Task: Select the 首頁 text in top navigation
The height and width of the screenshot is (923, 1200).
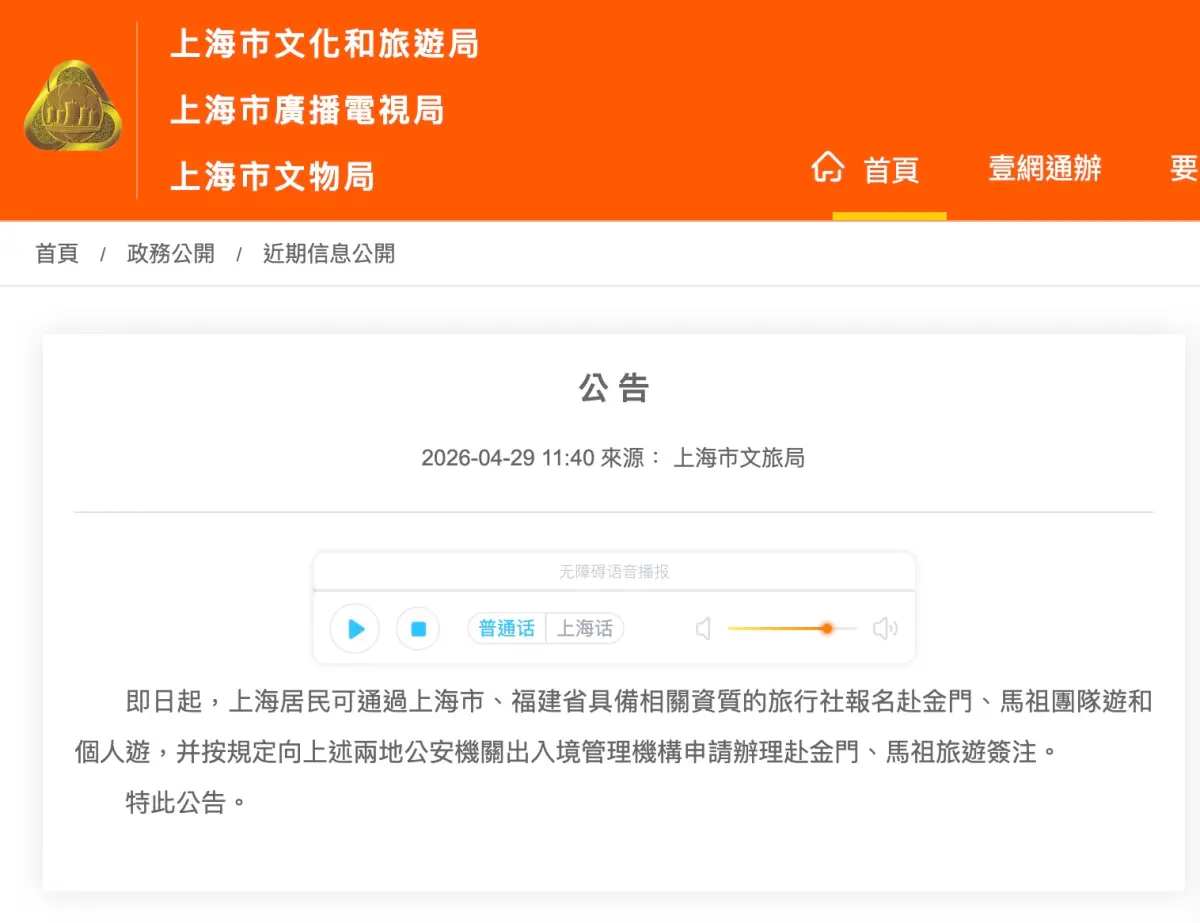Action: coord(891,170)
